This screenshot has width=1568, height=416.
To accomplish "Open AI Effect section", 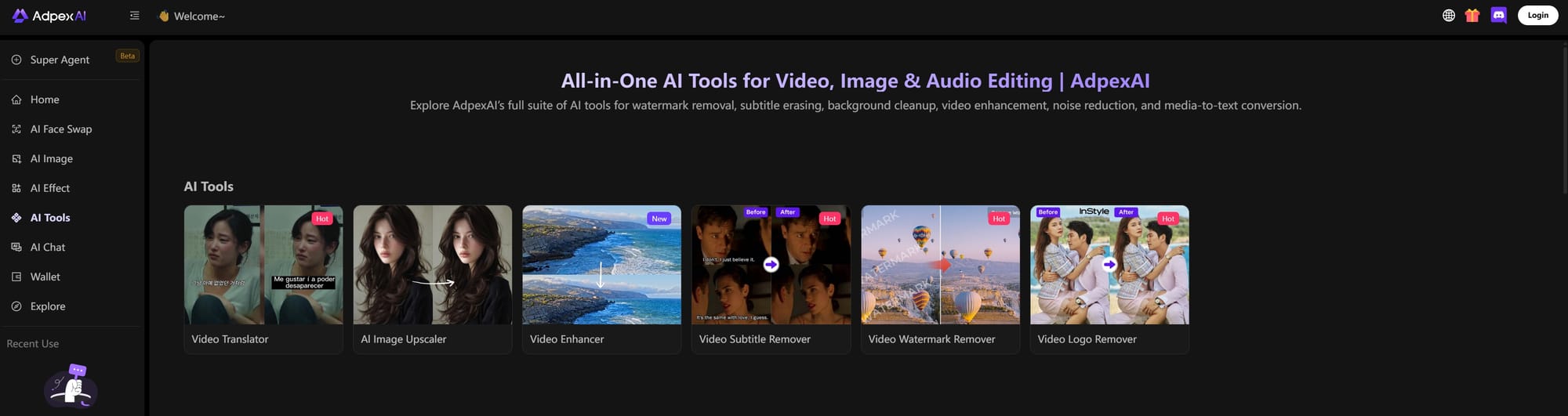I will point(50,188).
